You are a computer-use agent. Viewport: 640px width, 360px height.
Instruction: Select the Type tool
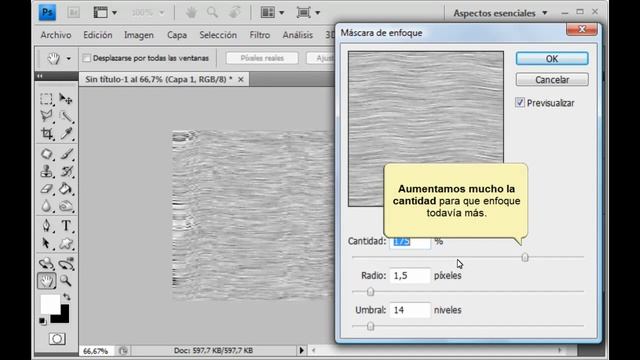66,226
